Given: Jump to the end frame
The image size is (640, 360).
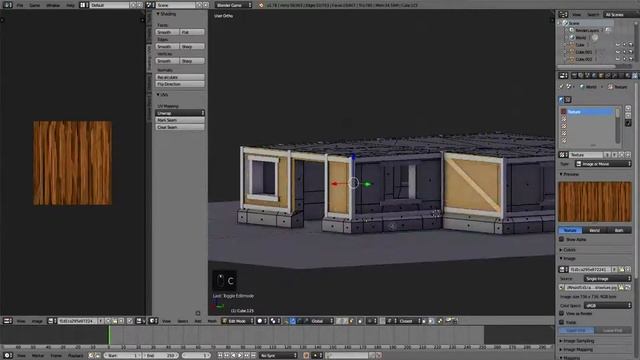Looking at the screenshot, I should (x=253, y=356).
